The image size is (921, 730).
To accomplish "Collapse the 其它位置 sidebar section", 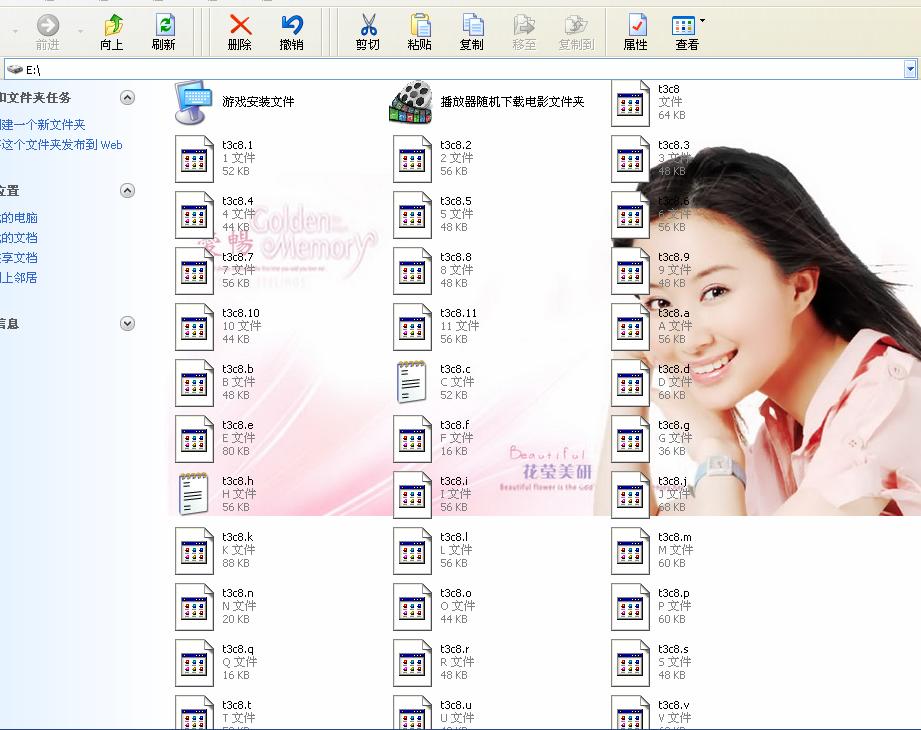I will coord(127,190).
